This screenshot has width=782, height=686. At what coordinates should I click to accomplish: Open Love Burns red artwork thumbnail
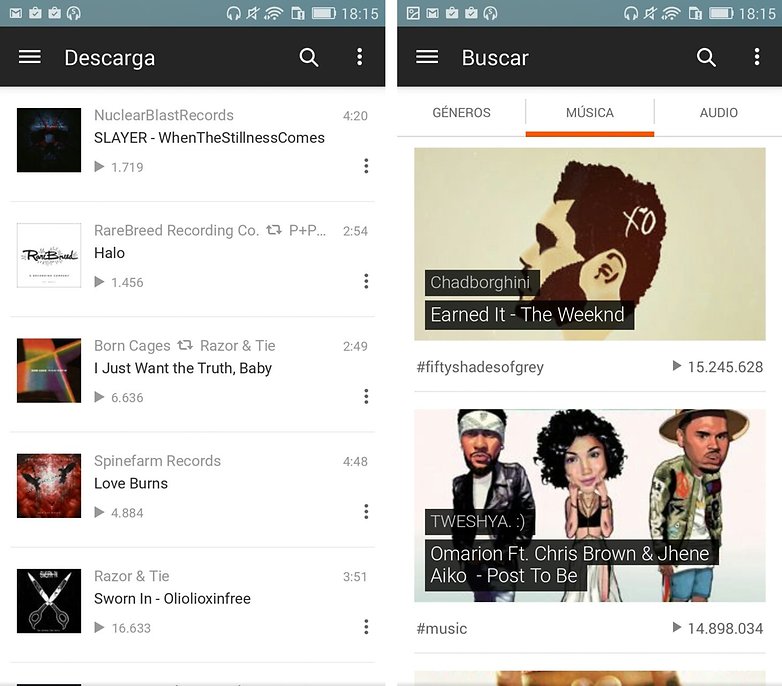pos(49,486)
